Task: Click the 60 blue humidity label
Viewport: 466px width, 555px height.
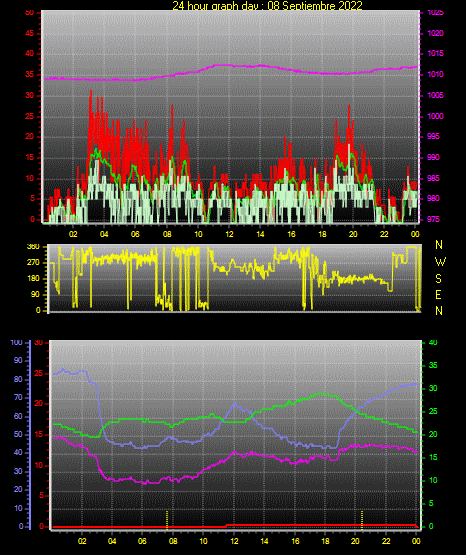Action: tap(18, 416)
